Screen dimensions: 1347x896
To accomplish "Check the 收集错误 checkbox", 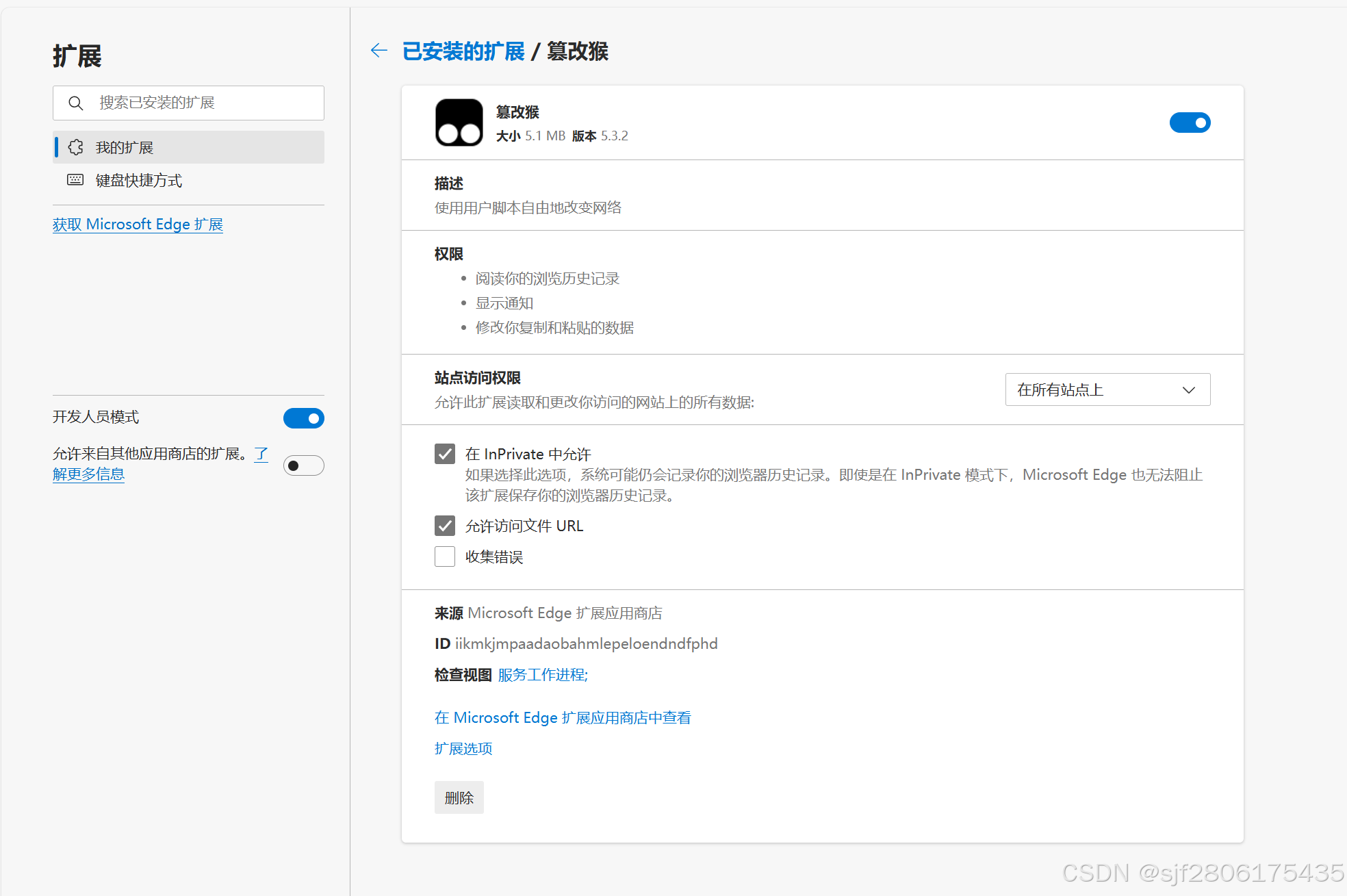I will click(x=445, y=556).
